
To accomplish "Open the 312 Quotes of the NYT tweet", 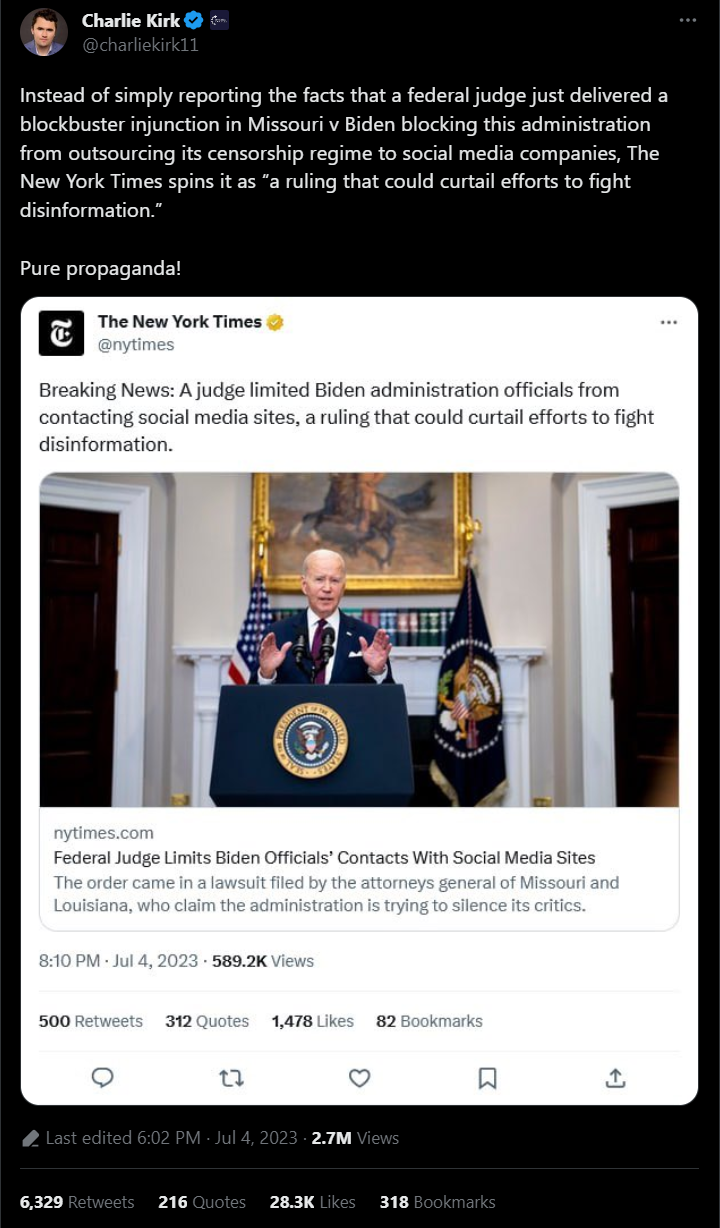I will (207, 1021).
